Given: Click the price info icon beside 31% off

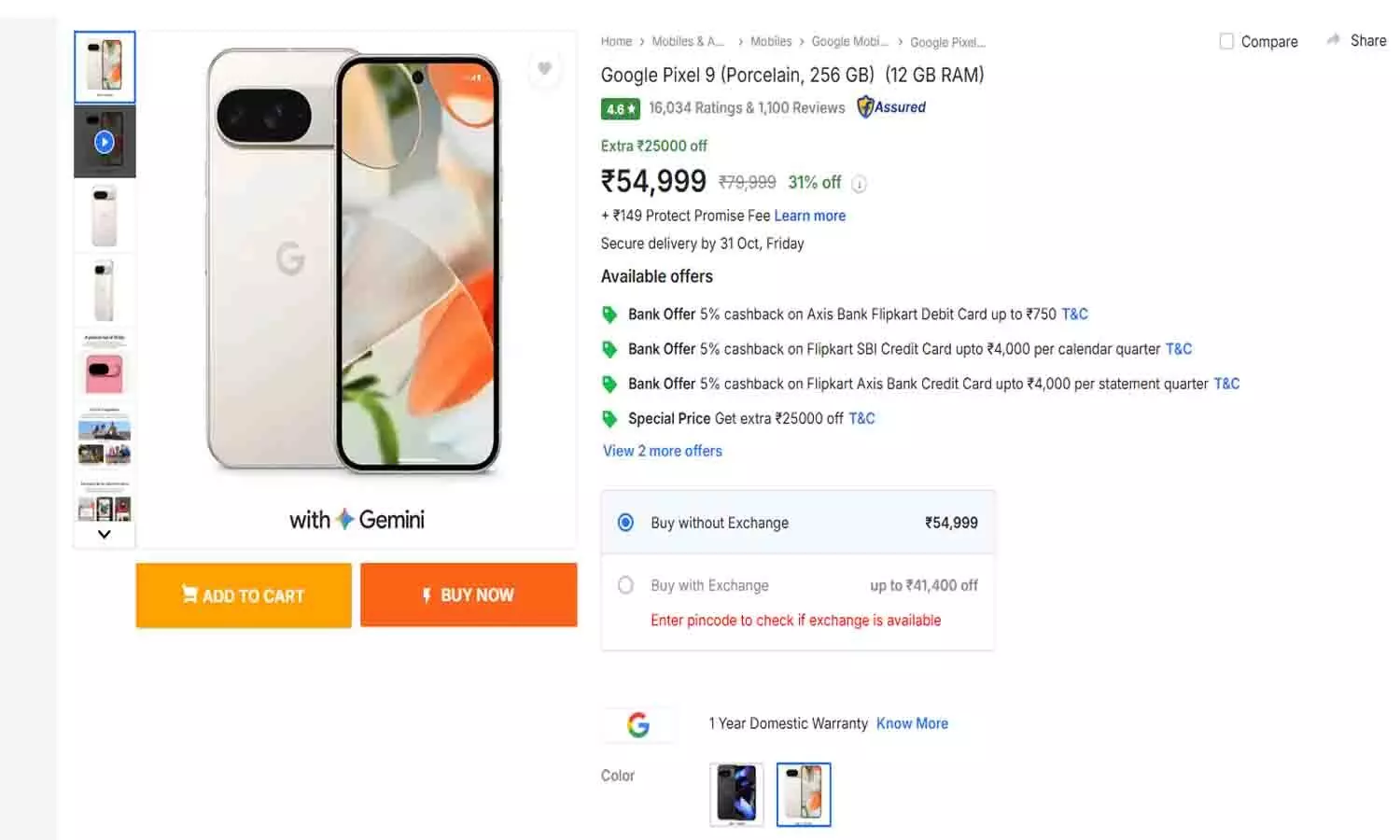Looking at the screenshot, I should (859, 184).
